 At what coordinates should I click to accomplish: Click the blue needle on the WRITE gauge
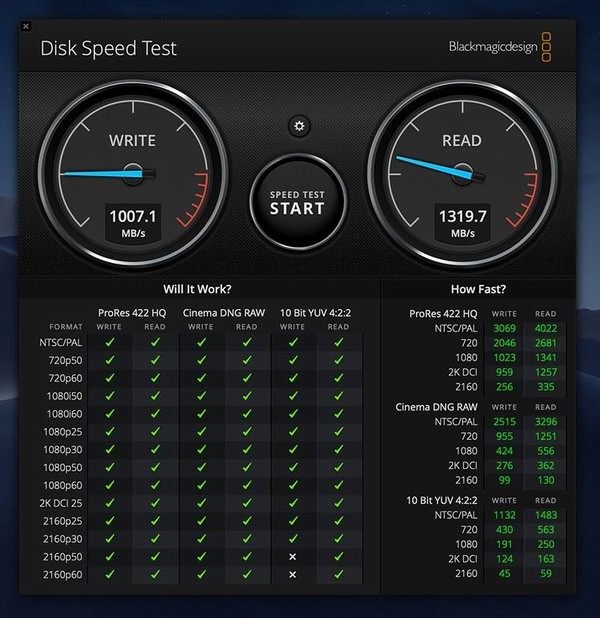(100, 174)
